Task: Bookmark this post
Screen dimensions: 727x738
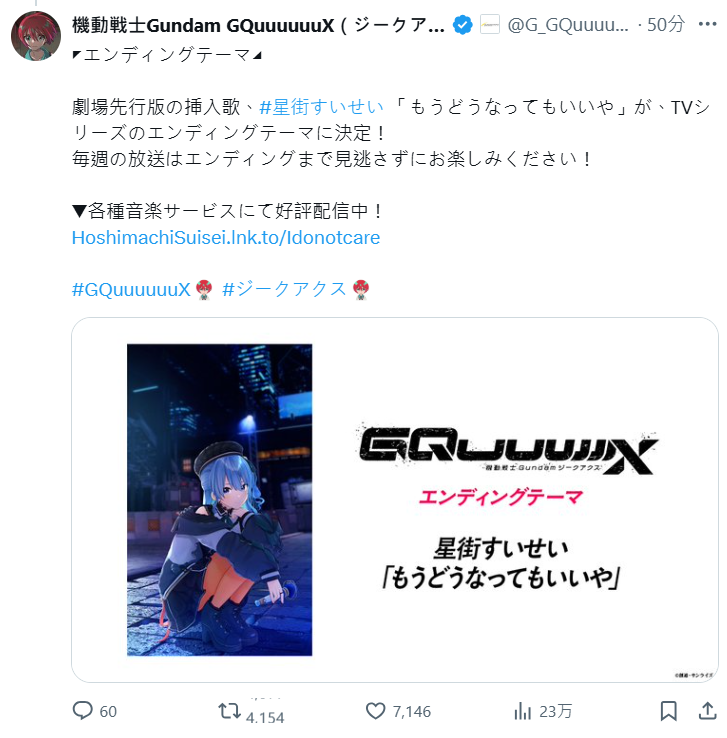Action: coord(668,711)
